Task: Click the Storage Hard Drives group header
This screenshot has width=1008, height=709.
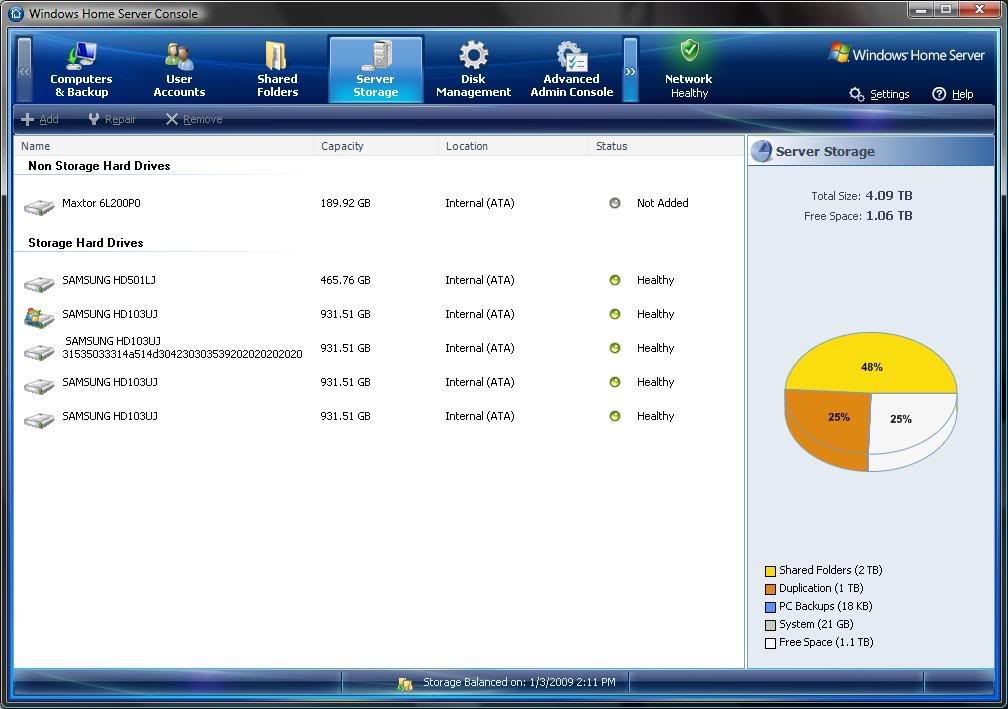Action: pos(86,243)
